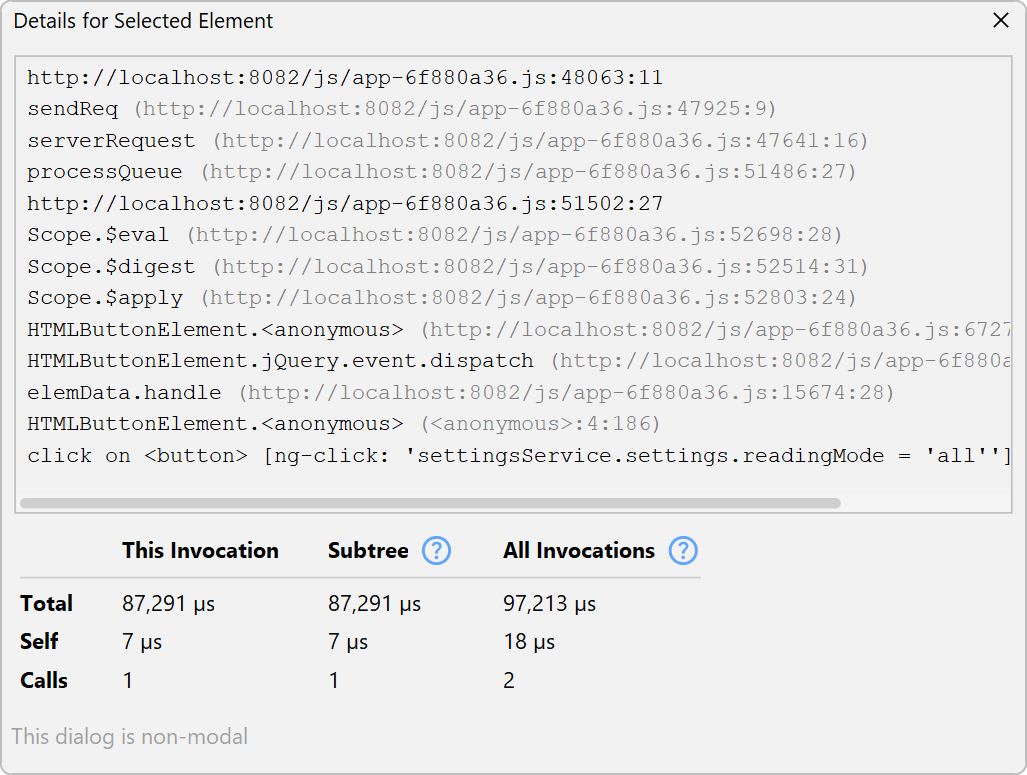
Task: Click the horizontal scrollbar under the stack trace
Action: tap(430, 503)
